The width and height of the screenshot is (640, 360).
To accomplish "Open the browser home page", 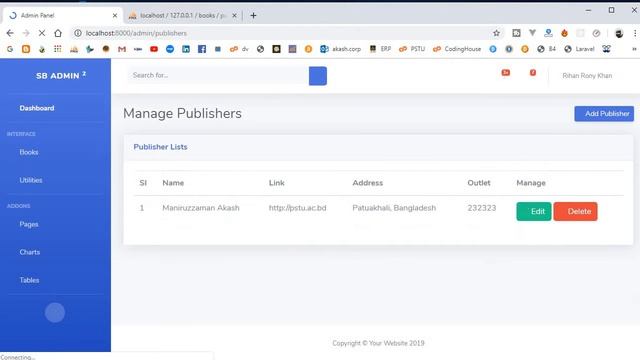I will click(x=58, y=33).
